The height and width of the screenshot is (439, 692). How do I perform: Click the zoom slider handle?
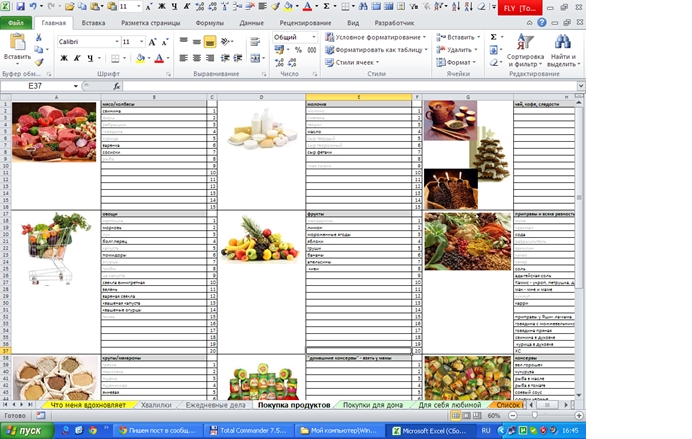tap(534, 416)
